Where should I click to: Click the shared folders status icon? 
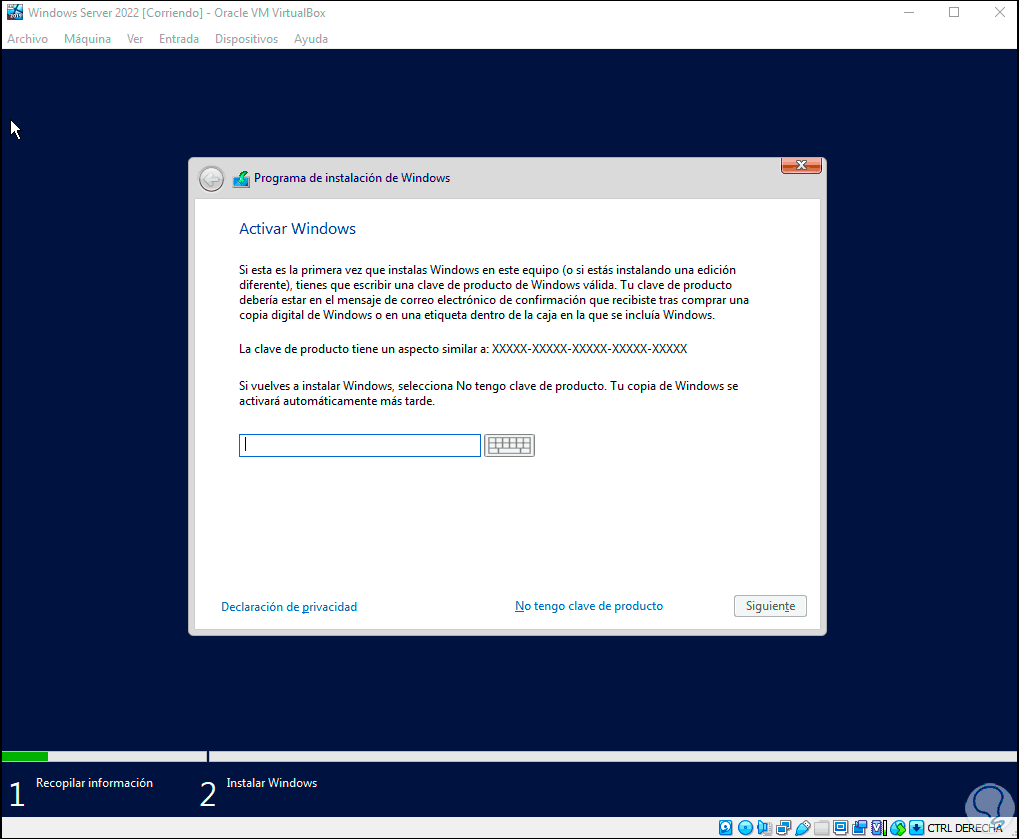821,827
